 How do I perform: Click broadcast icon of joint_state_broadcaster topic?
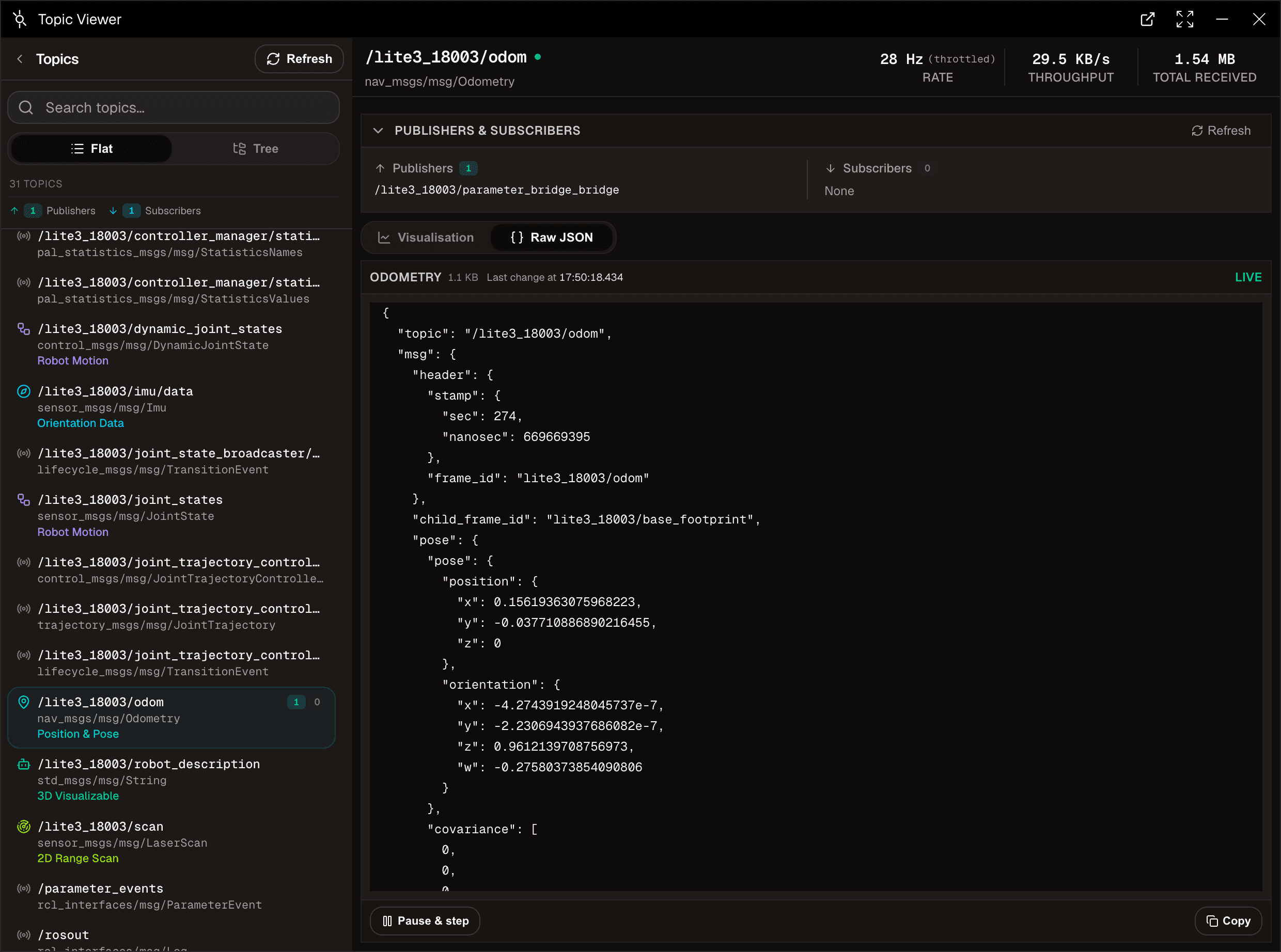point(24,453)
